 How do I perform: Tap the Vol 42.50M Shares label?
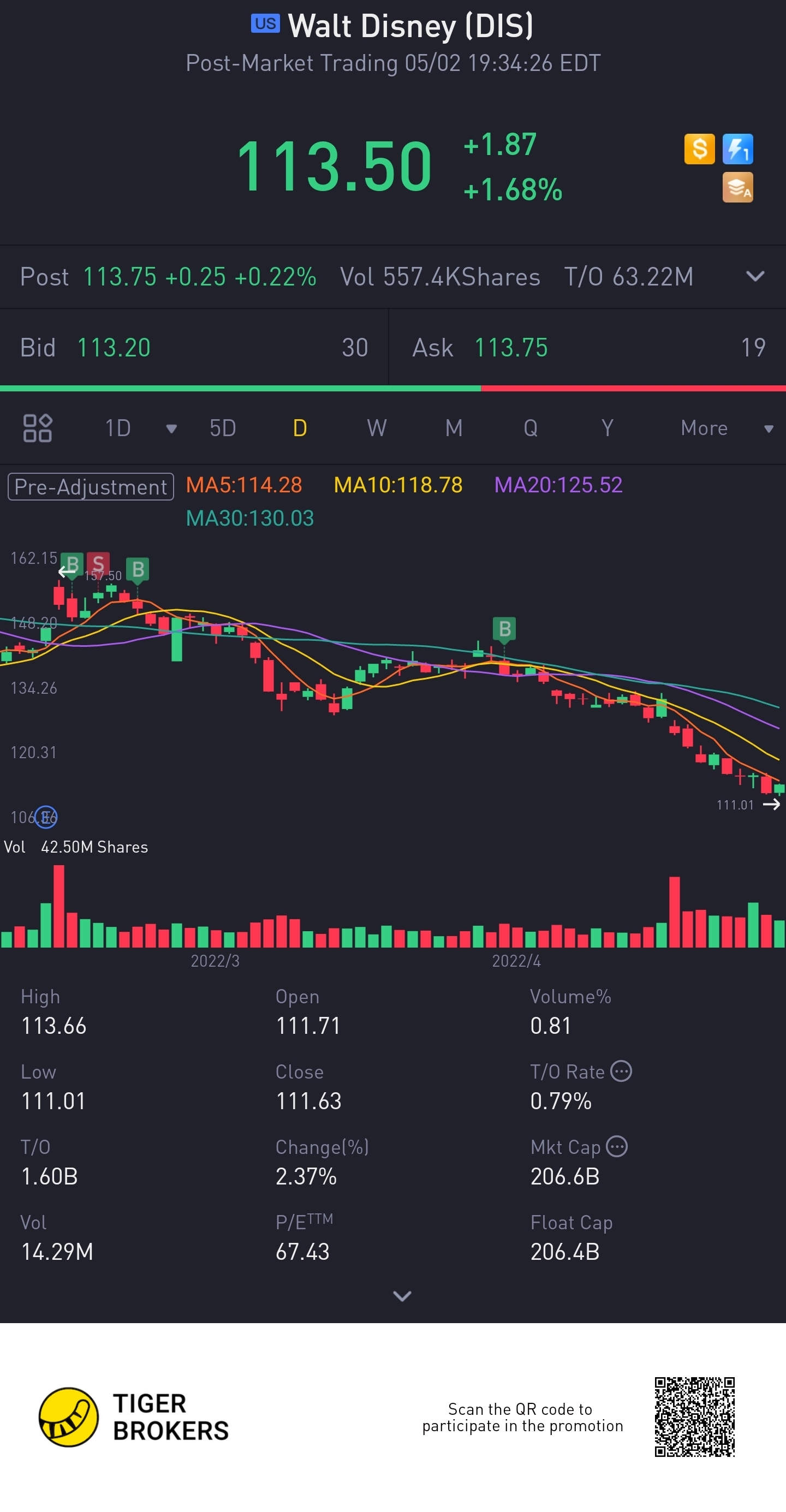[76, 847]
